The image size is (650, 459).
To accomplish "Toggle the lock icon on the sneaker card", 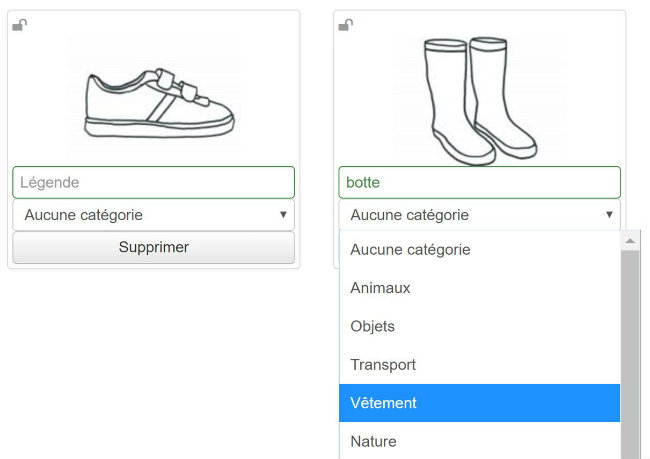I will (19, 25).
